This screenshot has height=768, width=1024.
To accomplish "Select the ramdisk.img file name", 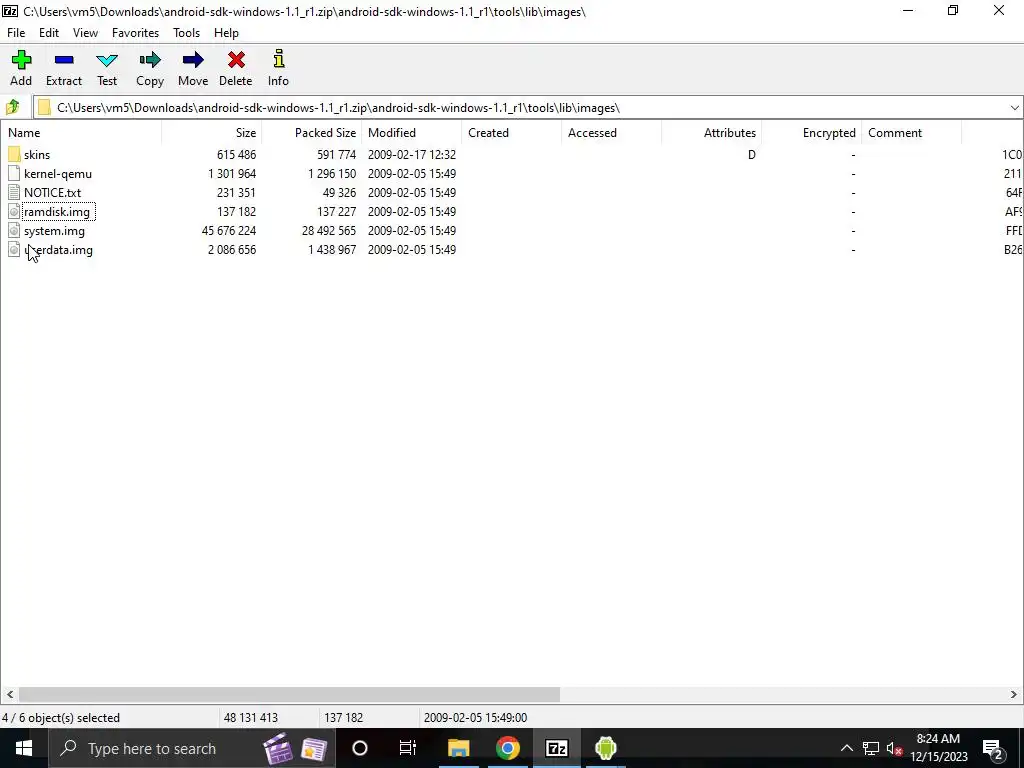I will [59, 212].
